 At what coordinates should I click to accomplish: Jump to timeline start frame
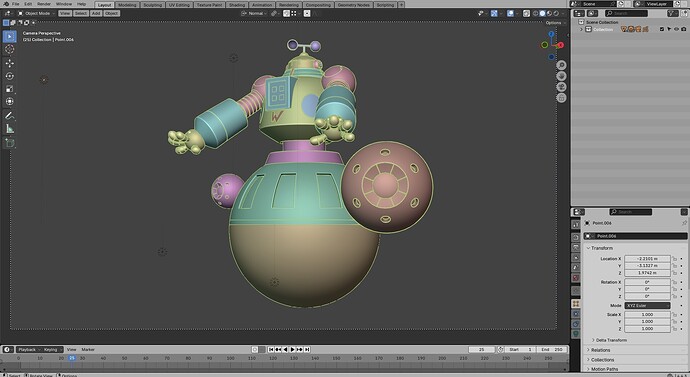click(x=271, y=349)
